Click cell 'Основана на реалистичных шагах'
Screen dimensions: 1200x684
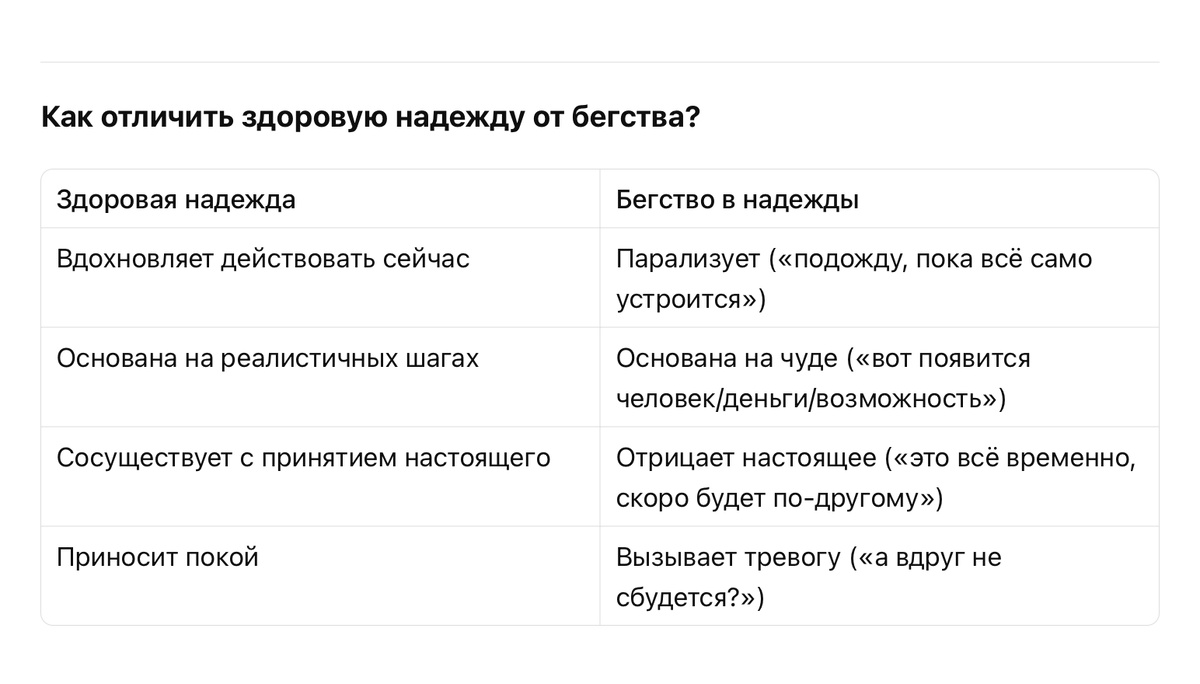coord(267,359)
